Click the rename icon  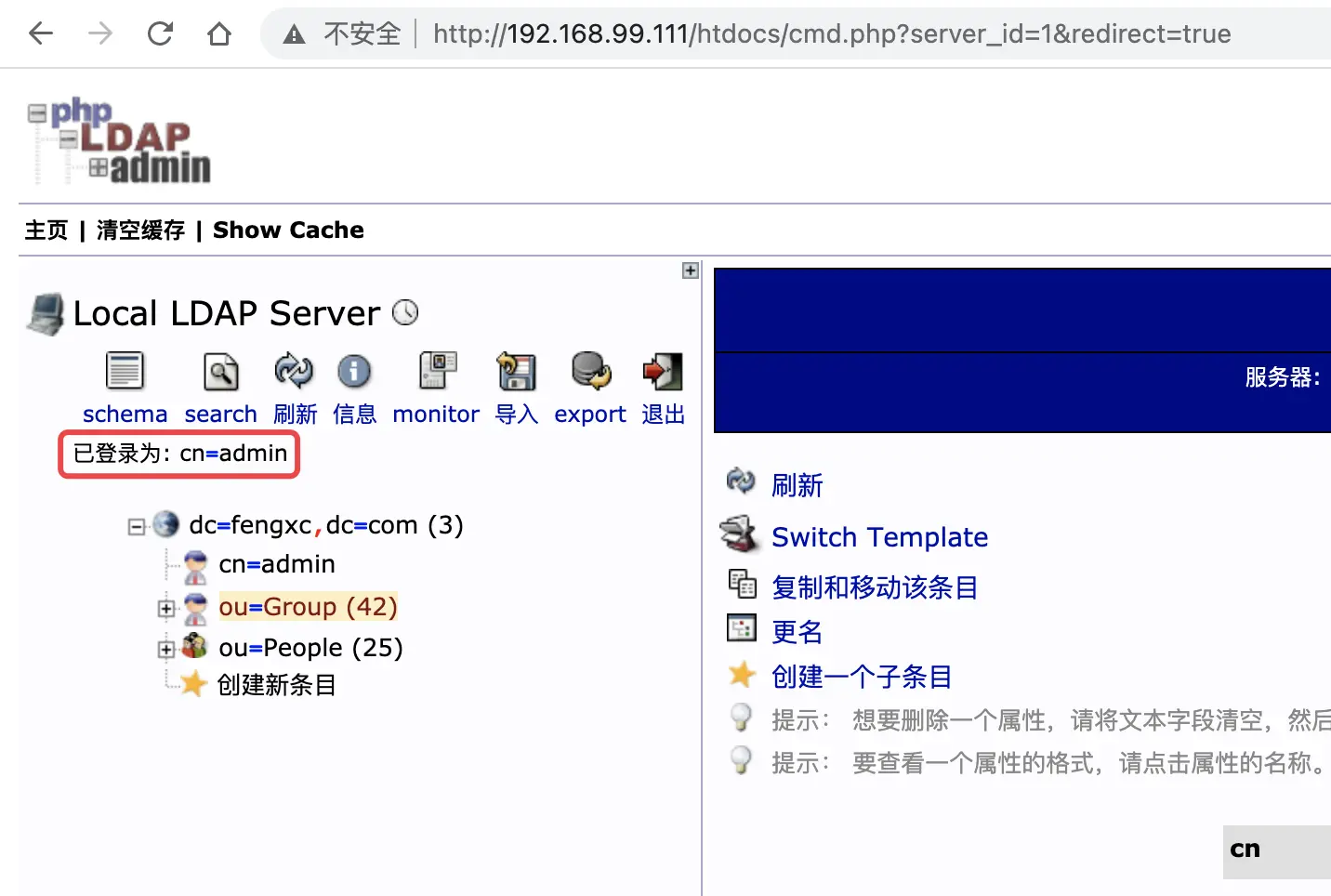tap(742, 629)
